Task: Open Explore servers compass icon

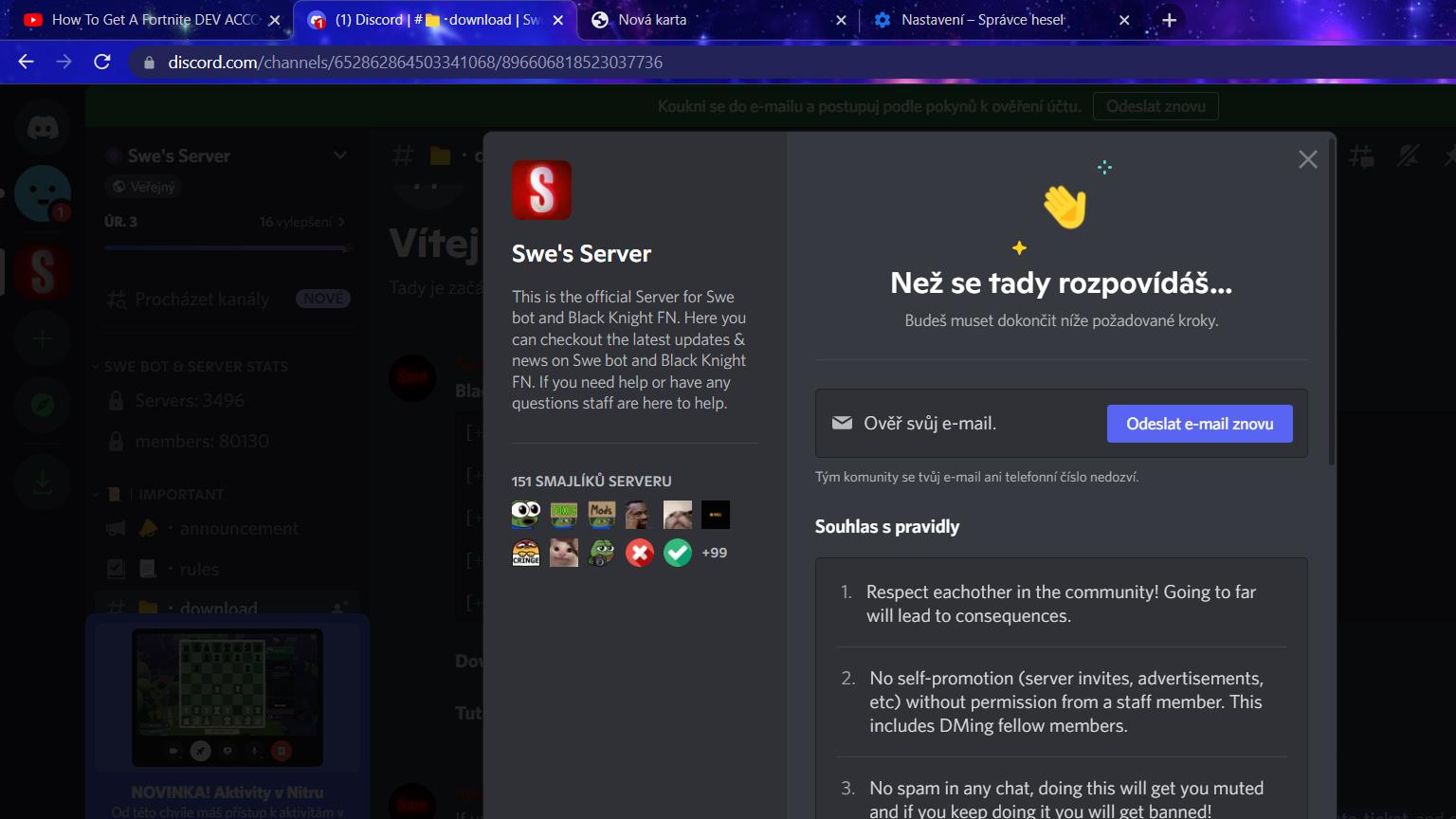Action: 43,405
